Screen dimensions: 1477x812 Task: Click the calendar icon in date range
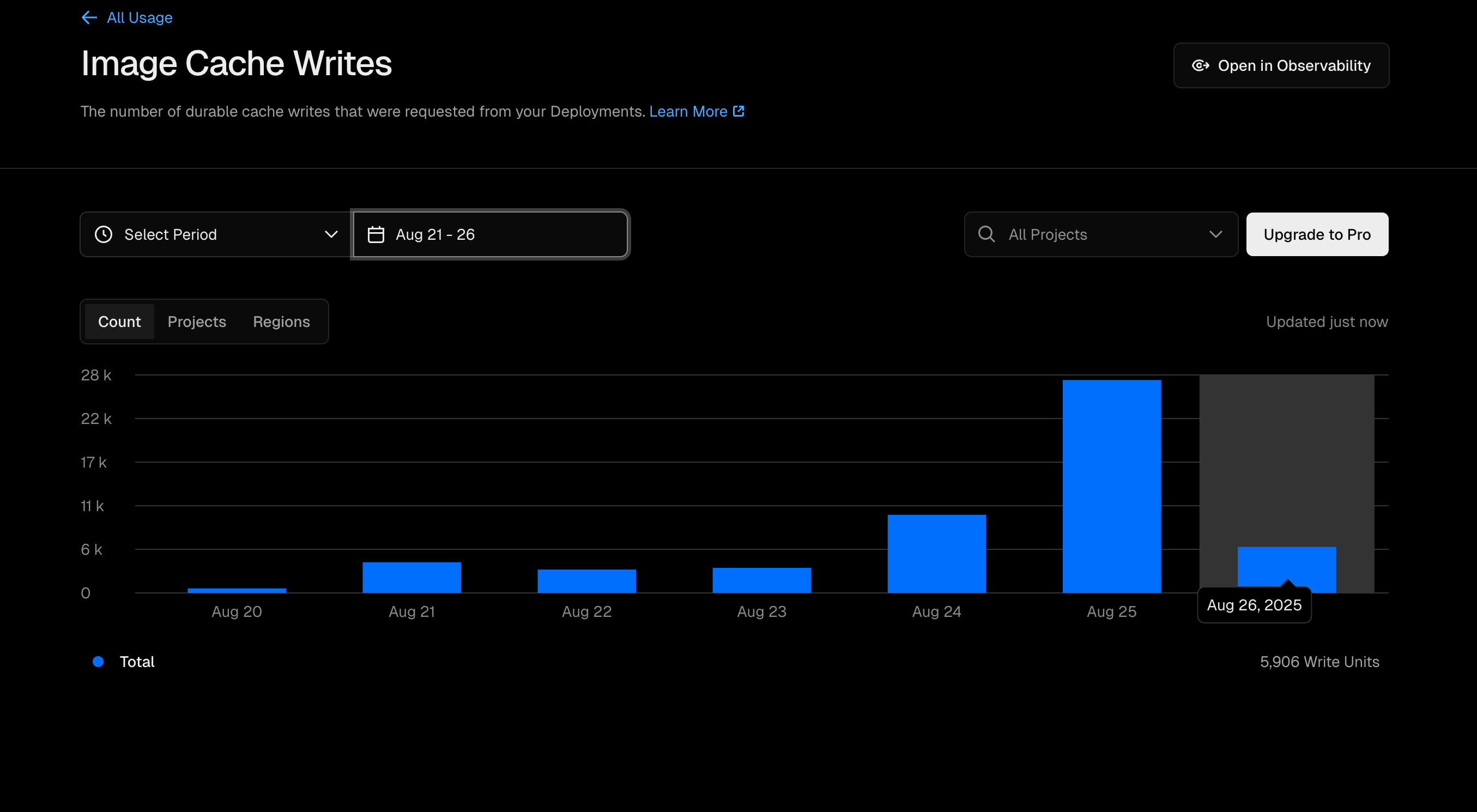click(x=376, y=234)
